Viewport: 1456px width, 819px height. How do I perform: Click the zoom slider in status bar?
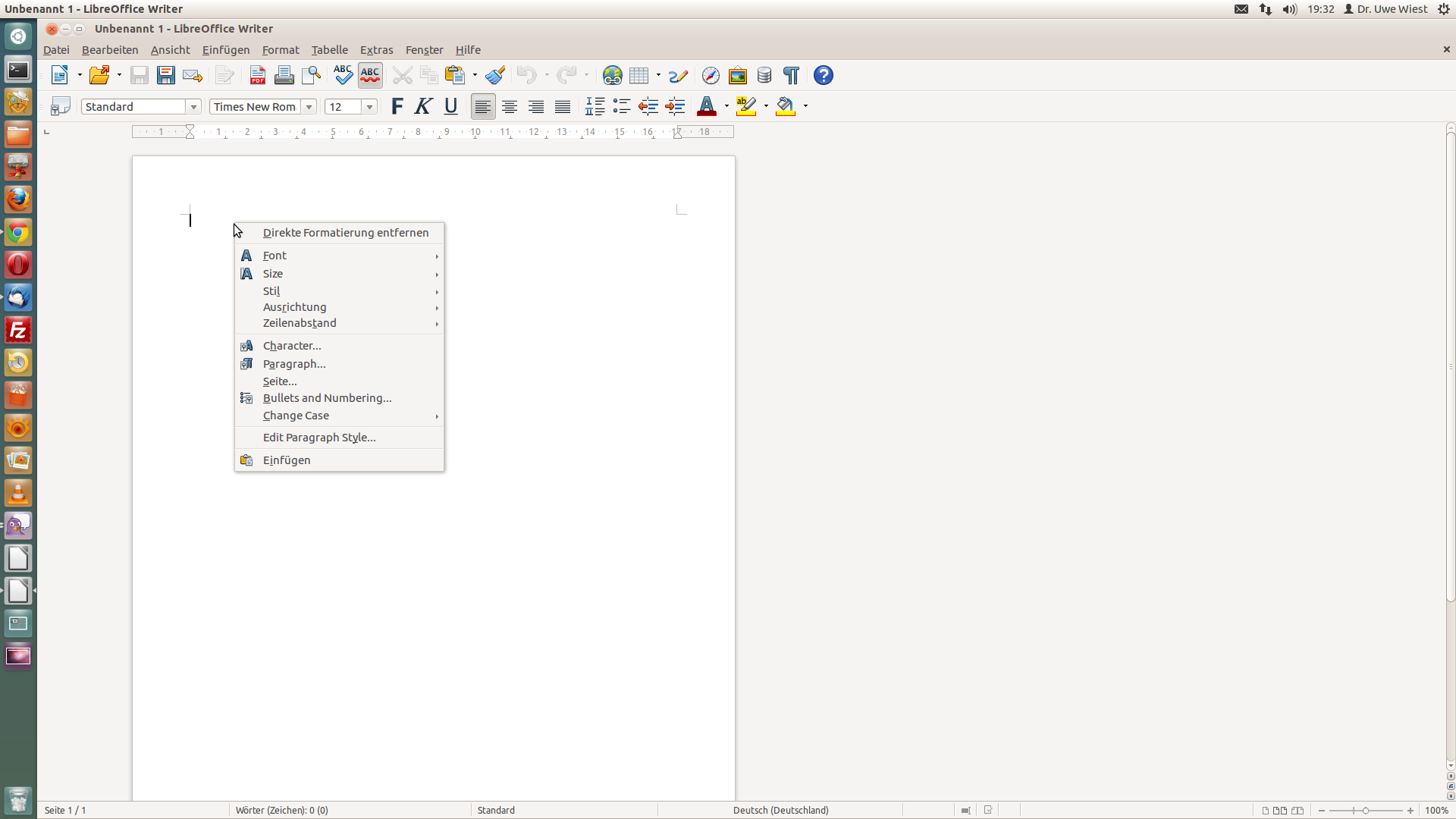point(1365,811)
